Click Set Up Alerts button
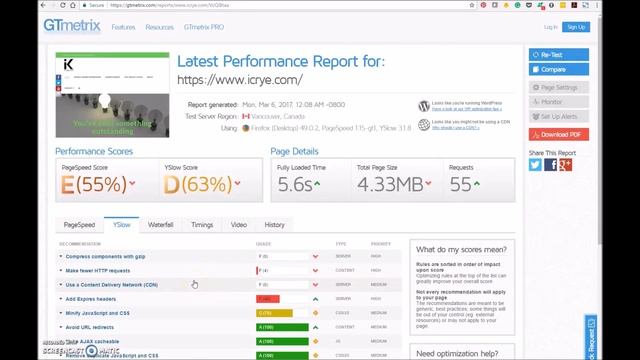This screenshot has height=360, width=640. (x=559, y=116)
